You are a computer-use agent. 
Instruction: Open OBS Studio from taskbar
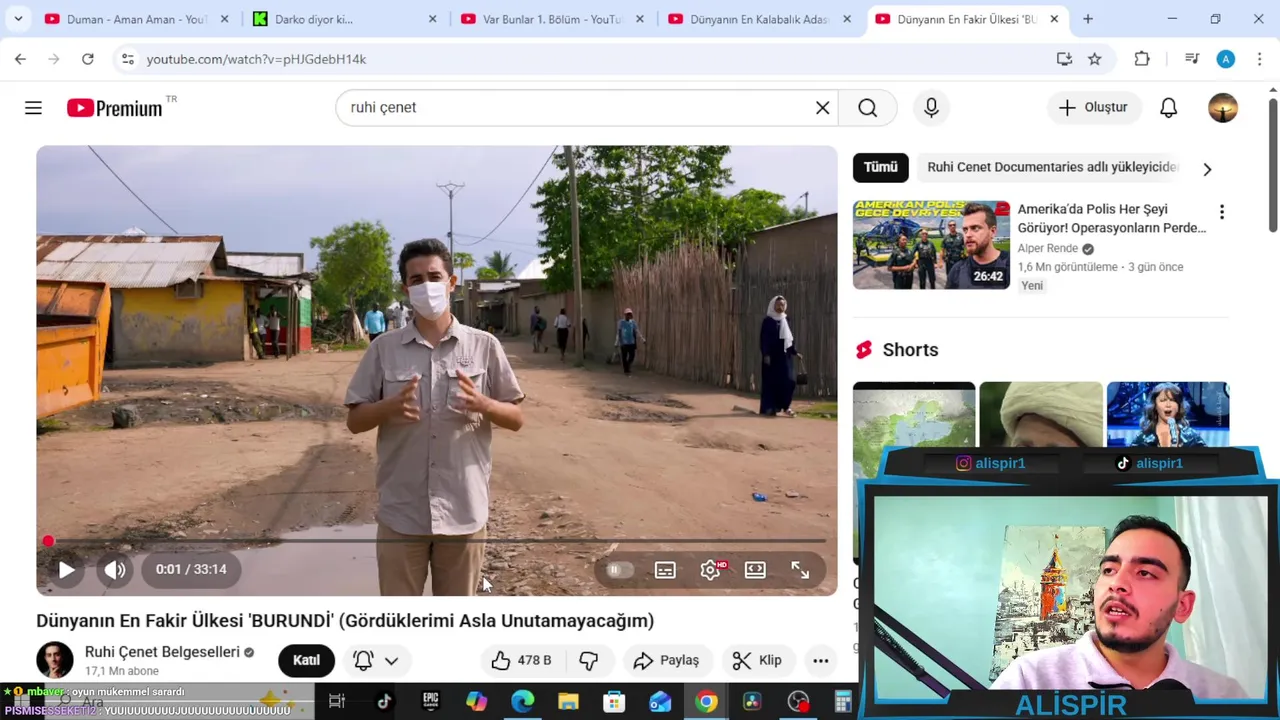coord(798,702)
